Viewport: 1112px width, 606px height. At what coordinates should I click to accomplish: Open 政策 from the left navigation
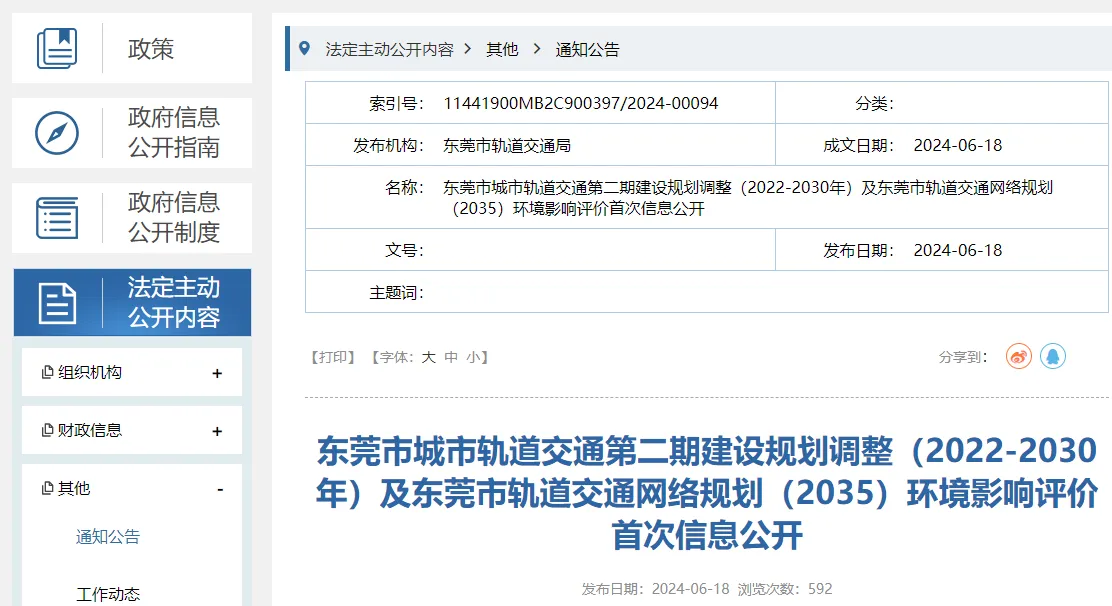(x=151, y=47)
